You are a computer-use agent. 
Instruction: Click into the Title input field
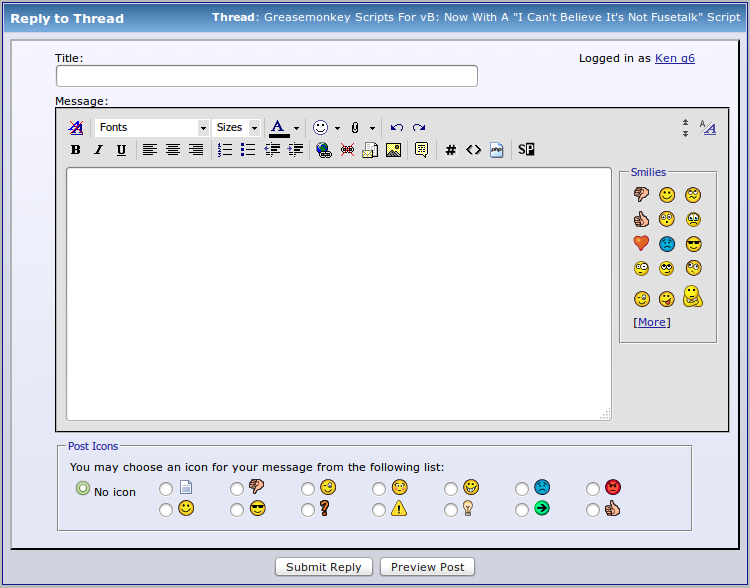coord(267,76)
